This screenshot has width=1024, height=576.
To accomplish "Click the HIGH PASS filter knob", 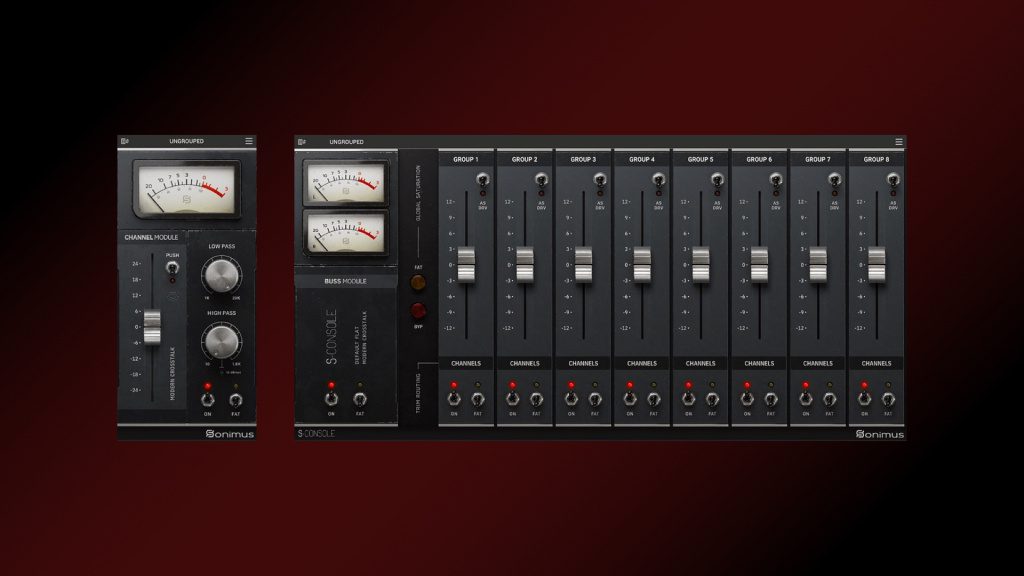I will pyautogui.click(x=221, y=342).
